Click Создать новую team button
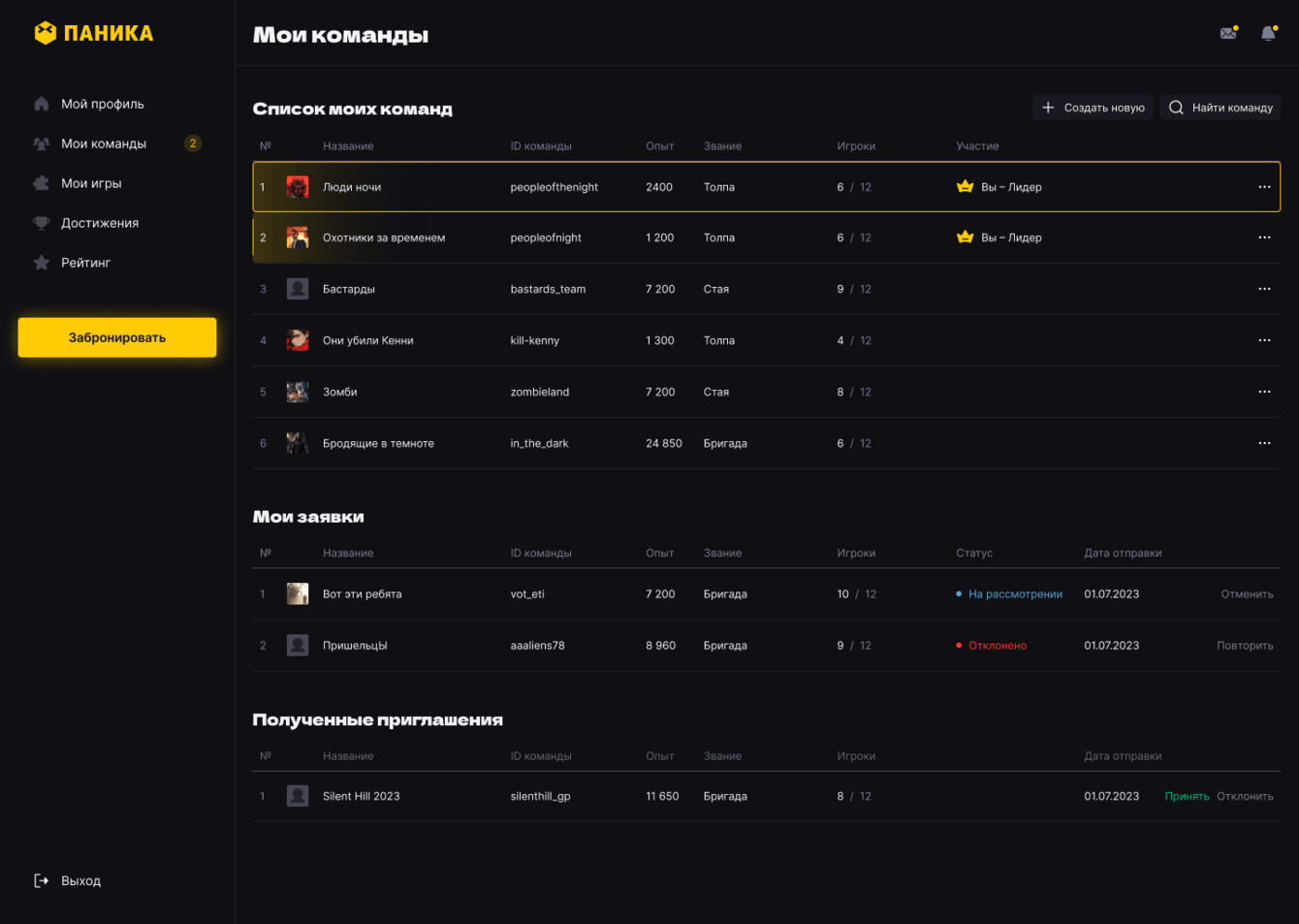Viewport: 1299px width, 924px height. [x=1093, y=108]
